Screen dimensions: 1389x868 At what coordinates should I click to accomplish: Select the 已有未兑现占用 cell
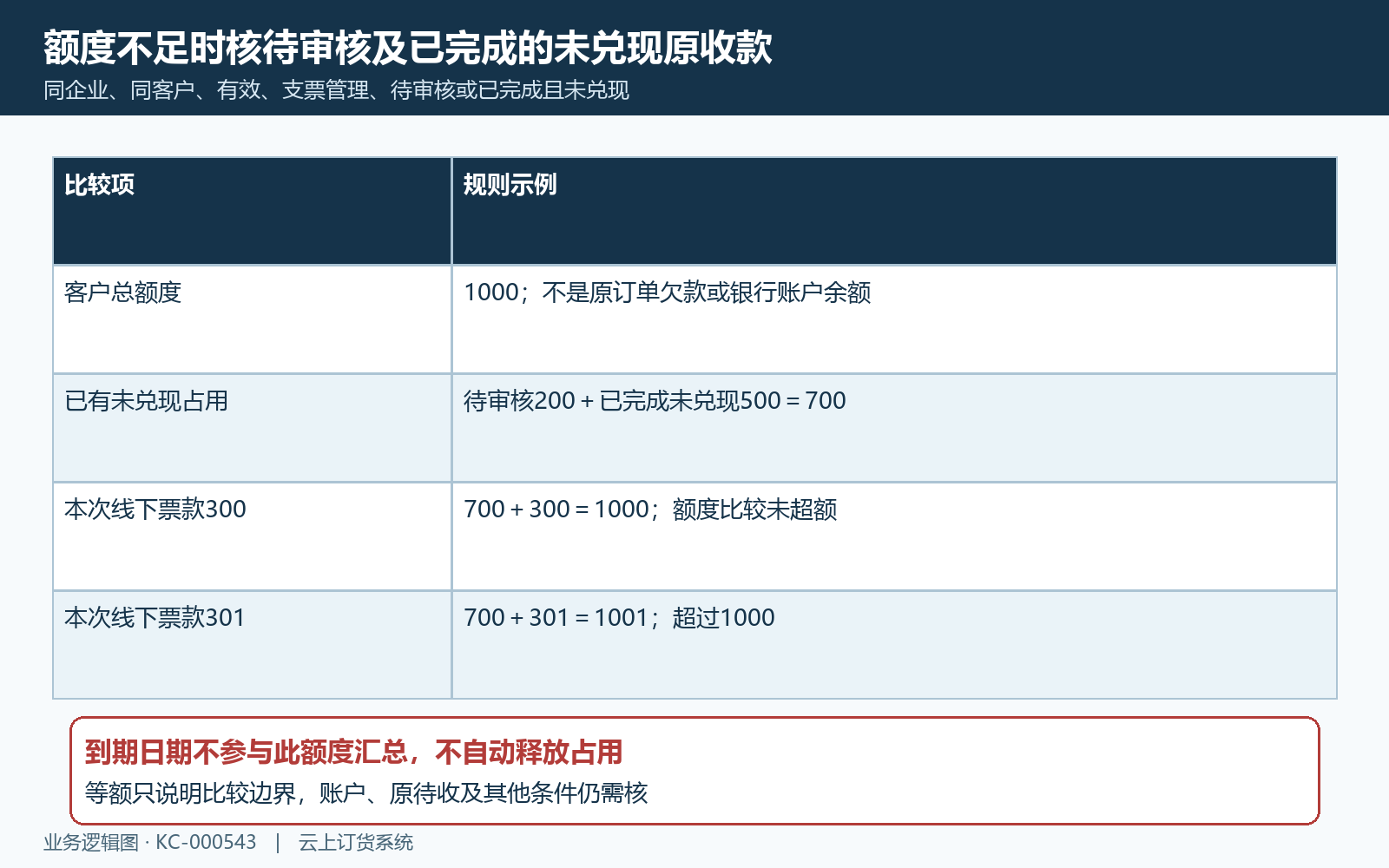coord(252,428)
